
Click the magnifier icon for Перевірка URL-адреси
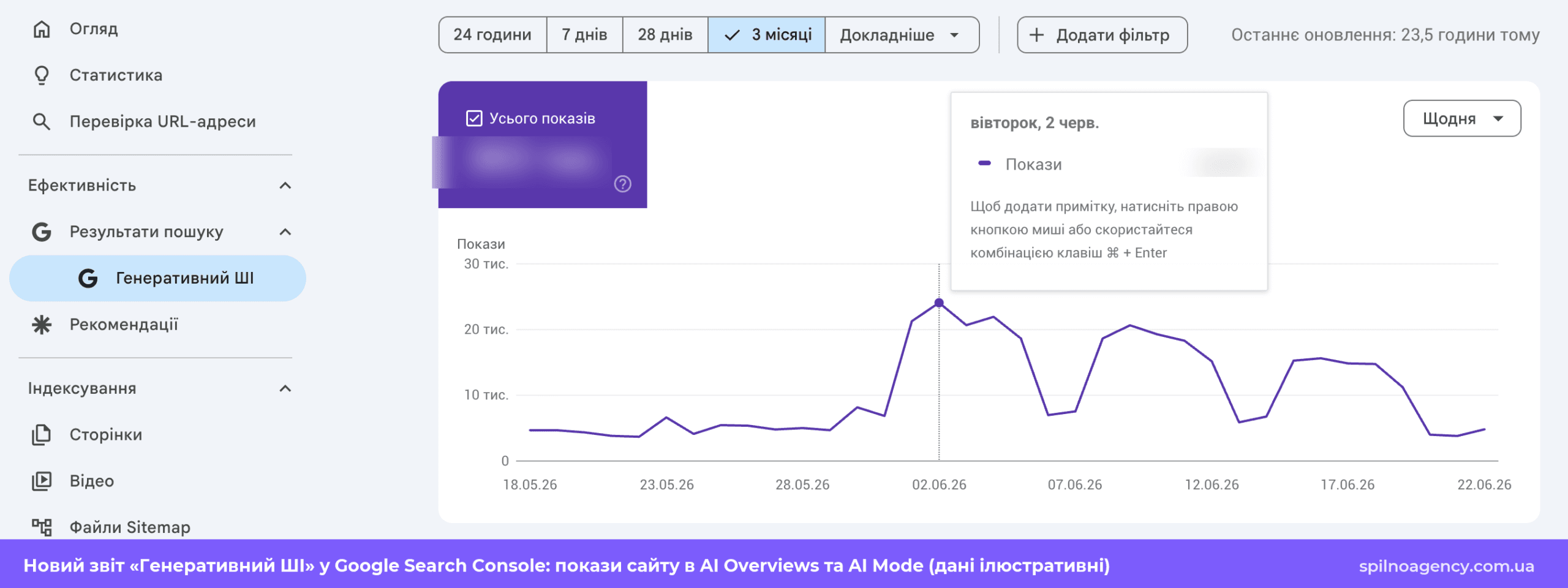[x=42, y=121]
